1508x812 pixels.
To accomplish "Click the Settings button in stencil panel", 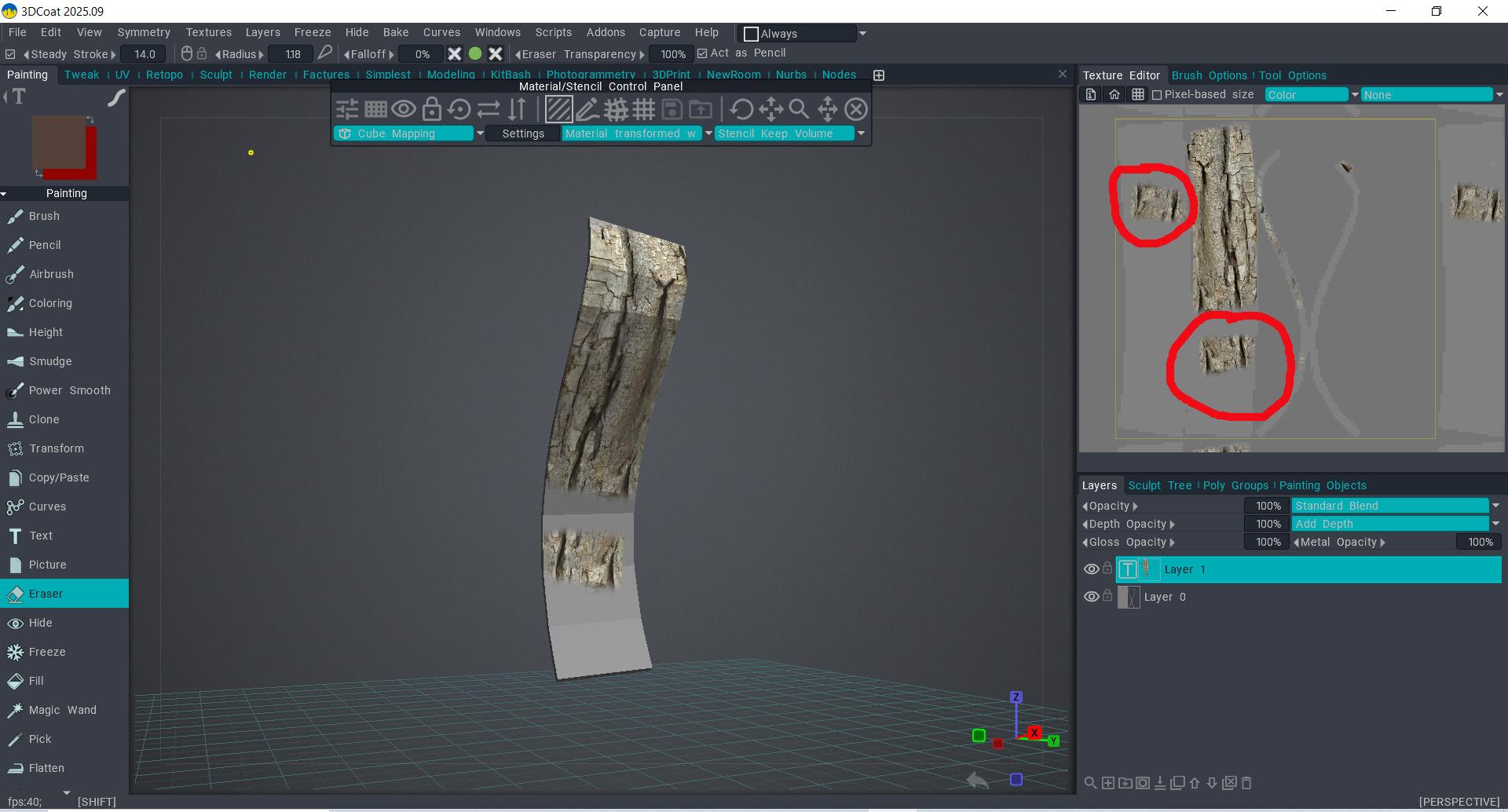I will pyautogui.click(x=523, y=134).
